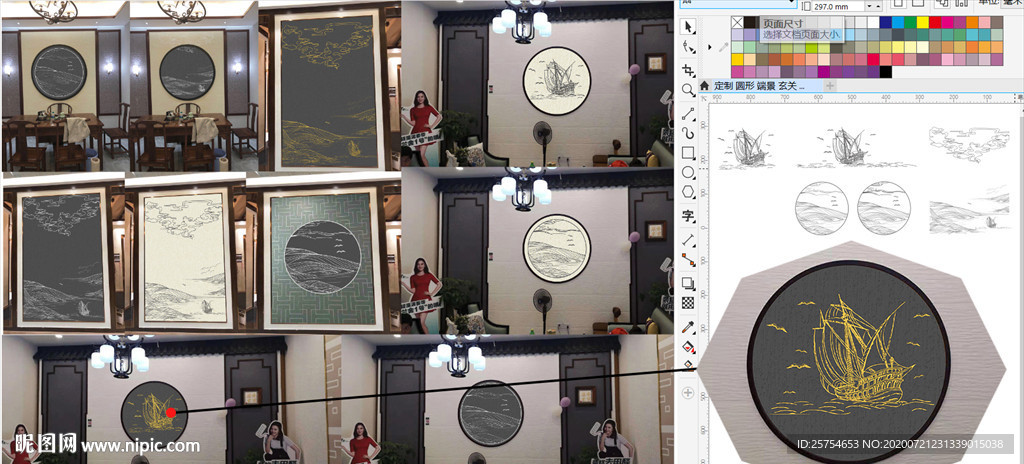This screenshot has height=464, width=1024.
Task: Select the Pick tool arrow
Action: coord(688,25)
